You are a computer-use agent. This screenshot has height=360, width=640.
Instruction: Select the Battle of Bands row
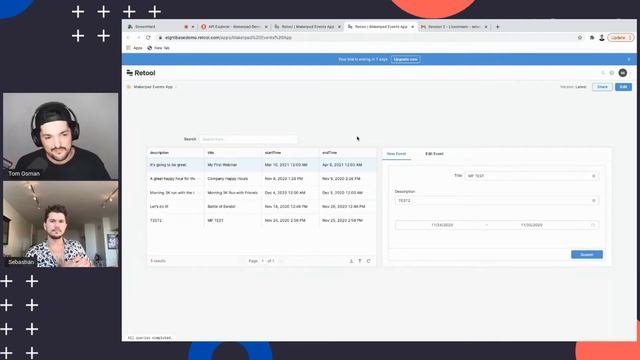262,207
